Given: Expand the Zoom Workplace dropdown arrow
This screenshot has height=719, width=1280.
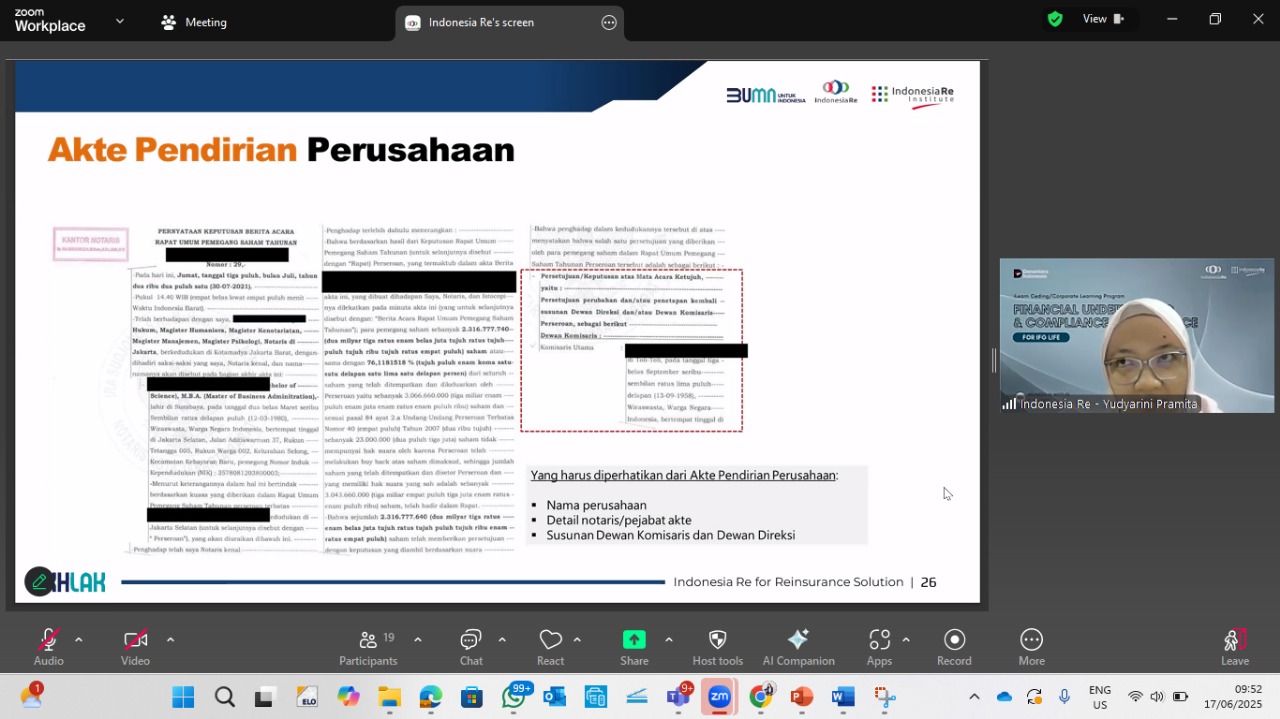Looking at the screenshot, I should pos(120,20).
